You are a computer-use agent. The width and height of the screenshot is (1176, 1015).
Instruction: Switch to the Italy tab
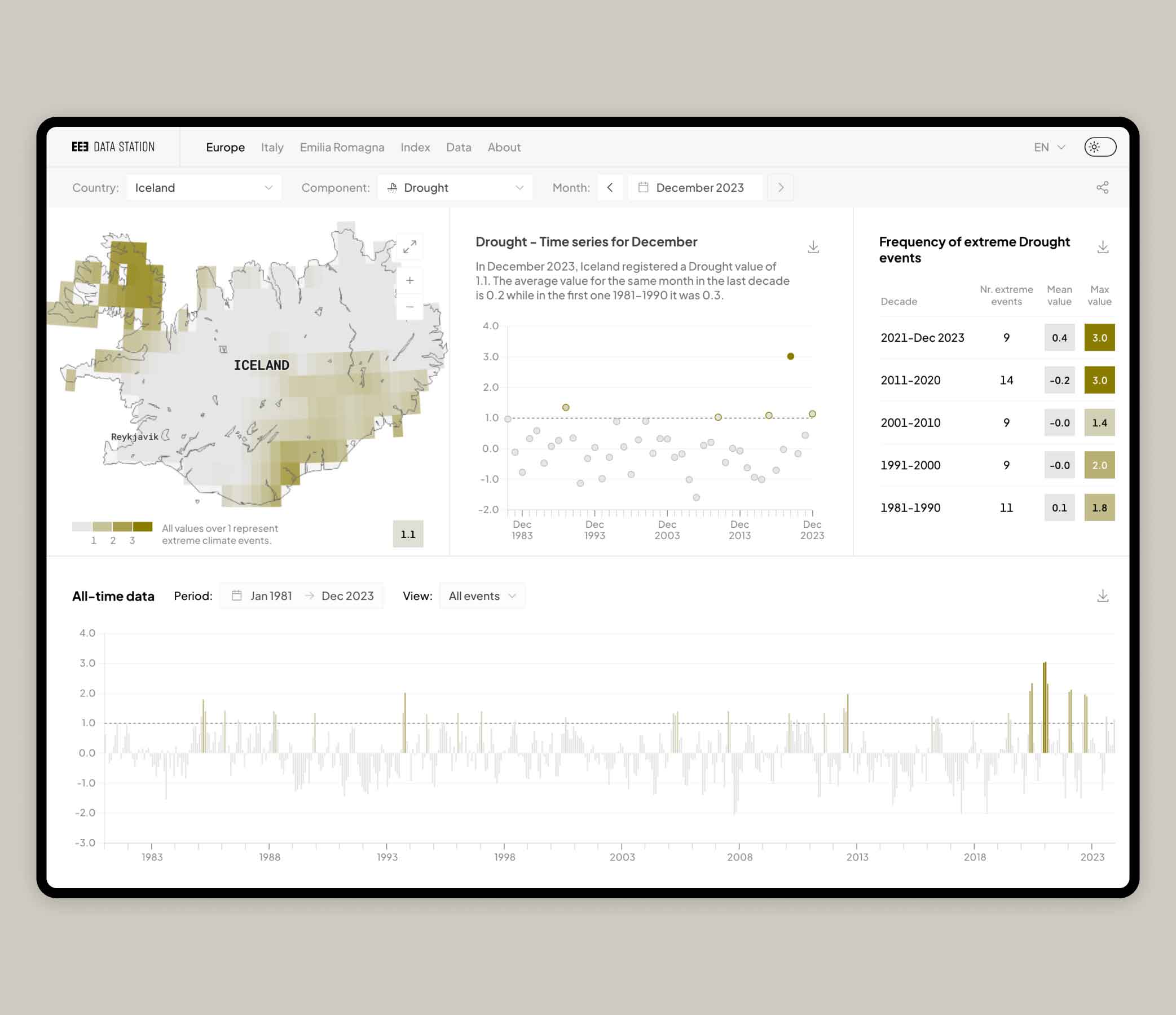tap(272, 147)
